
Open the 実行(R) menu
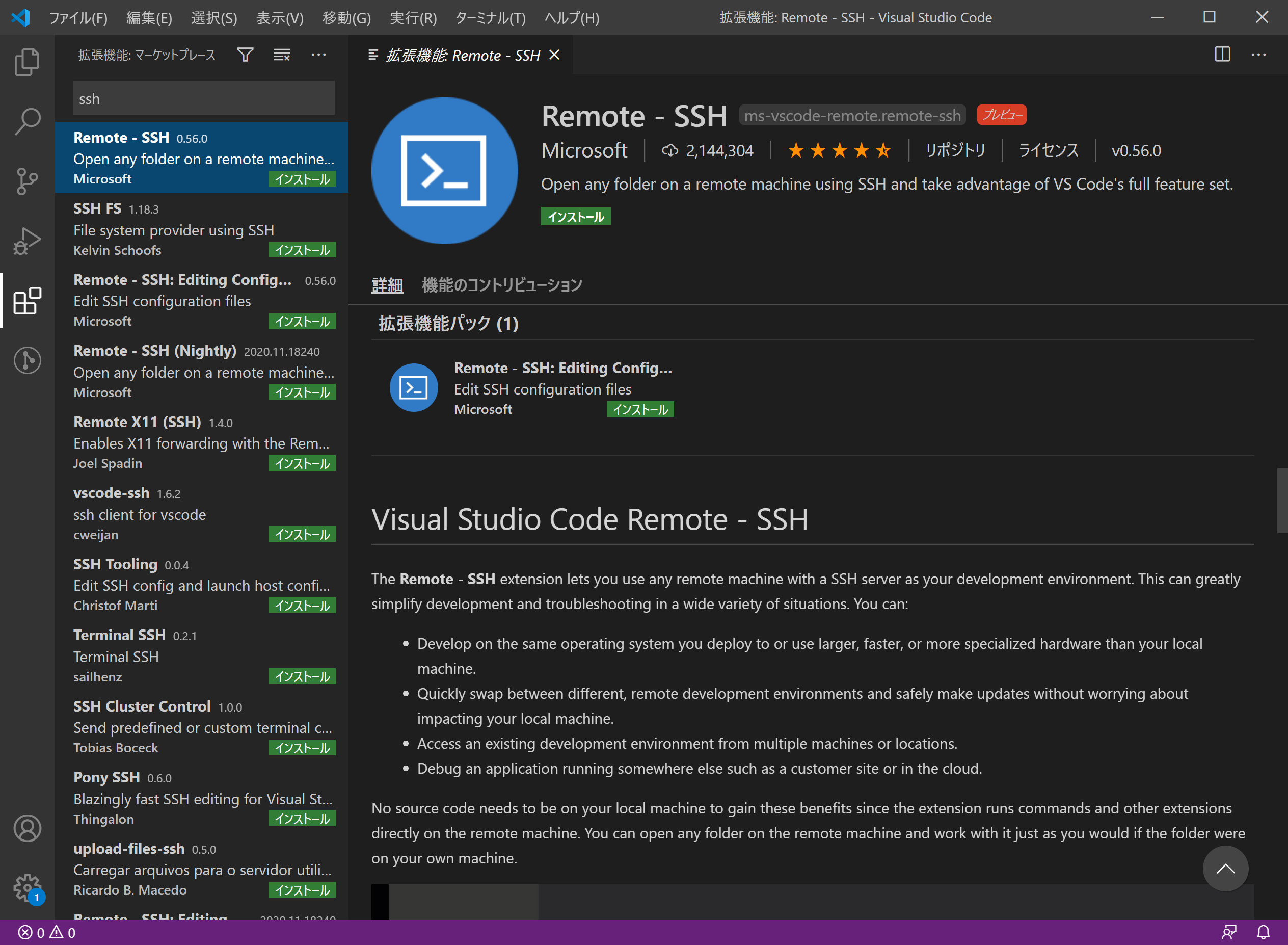click(x=413, y=18)
